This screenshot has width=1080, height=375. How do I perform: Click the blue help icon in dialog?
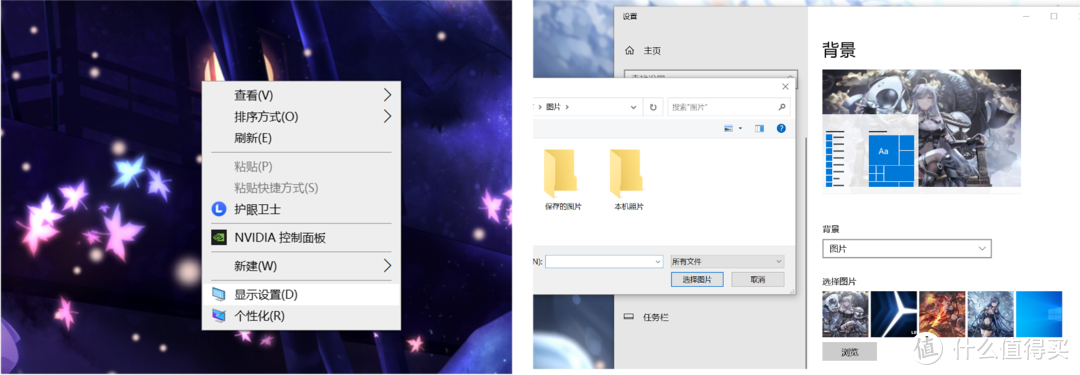pyautogui.click(x=781, y=128)
